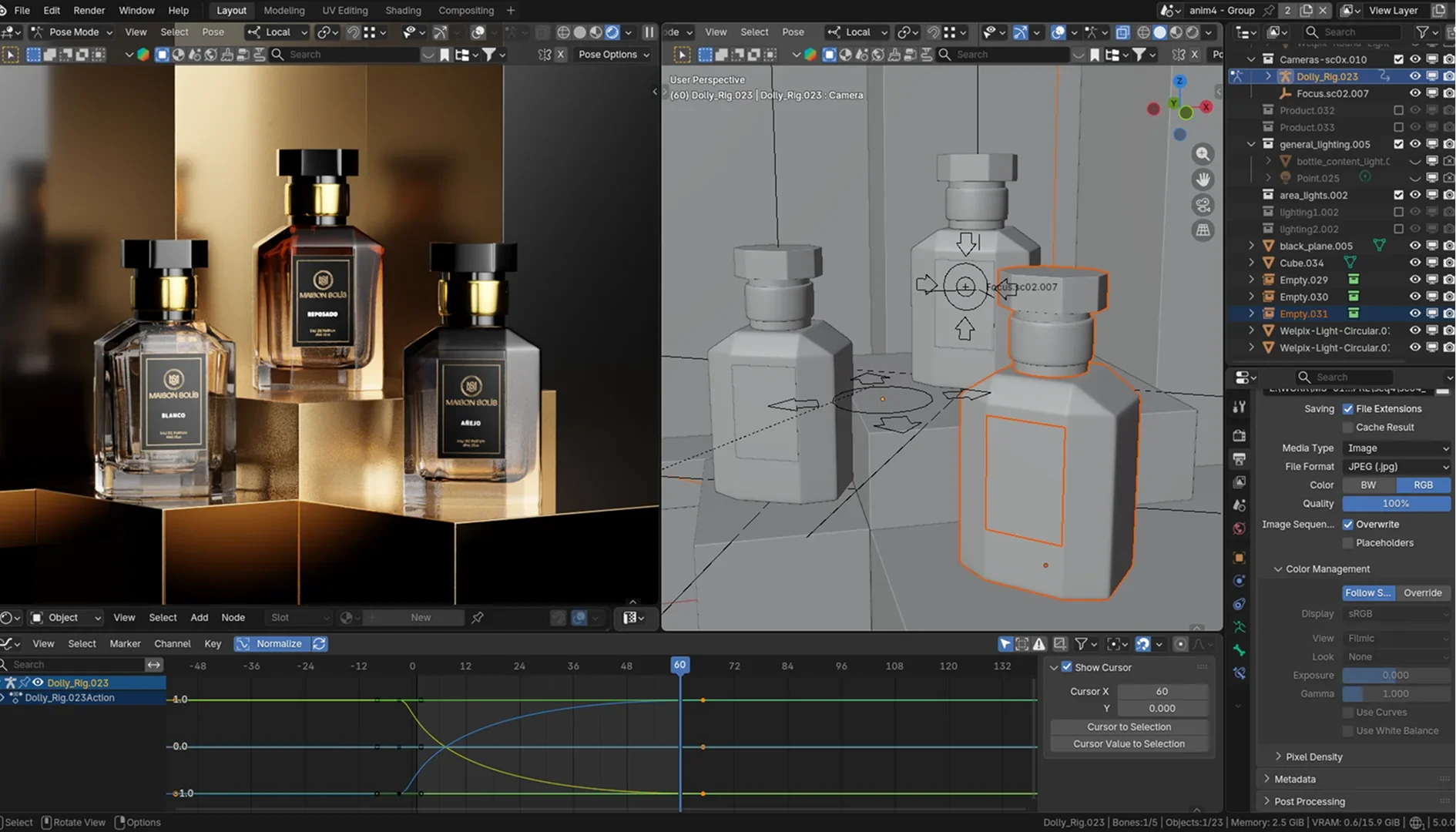Open the World properties tab

(x=1239, y=528)
